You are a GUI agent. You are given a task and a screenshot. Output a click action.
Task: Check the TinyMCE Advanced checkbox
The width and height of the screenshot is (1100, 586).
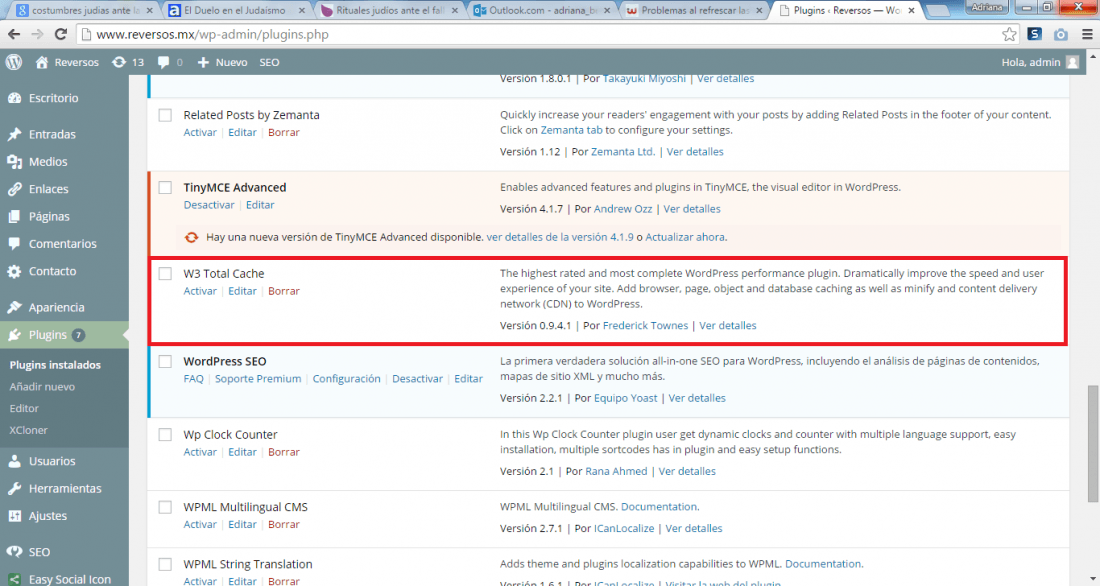tap(165, 187)
